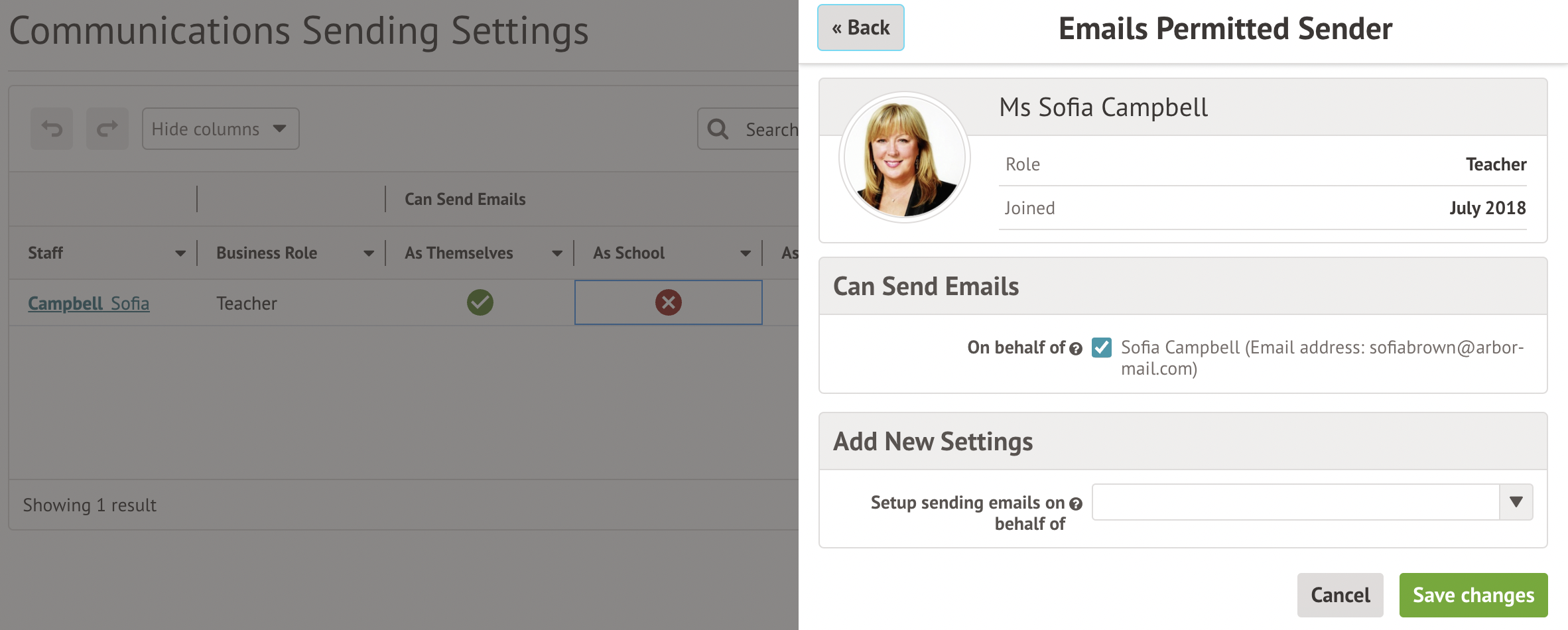The width and height of the screenshot is (1568, 630).
Task: Open the Business Role column menu arrow
Action: pos(368,253)
